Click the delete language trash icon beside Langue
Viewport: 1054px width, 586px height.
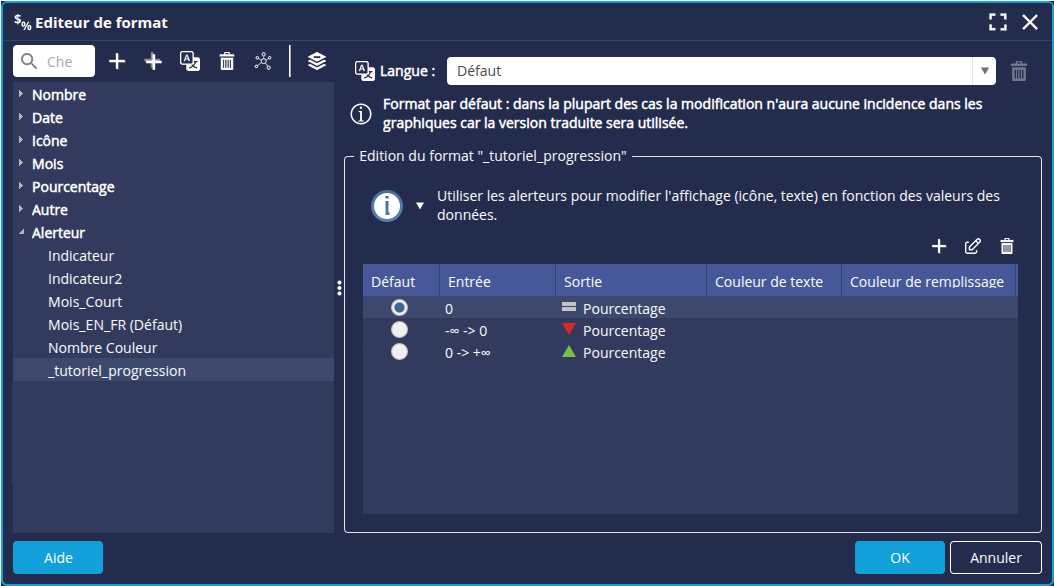1019,71
